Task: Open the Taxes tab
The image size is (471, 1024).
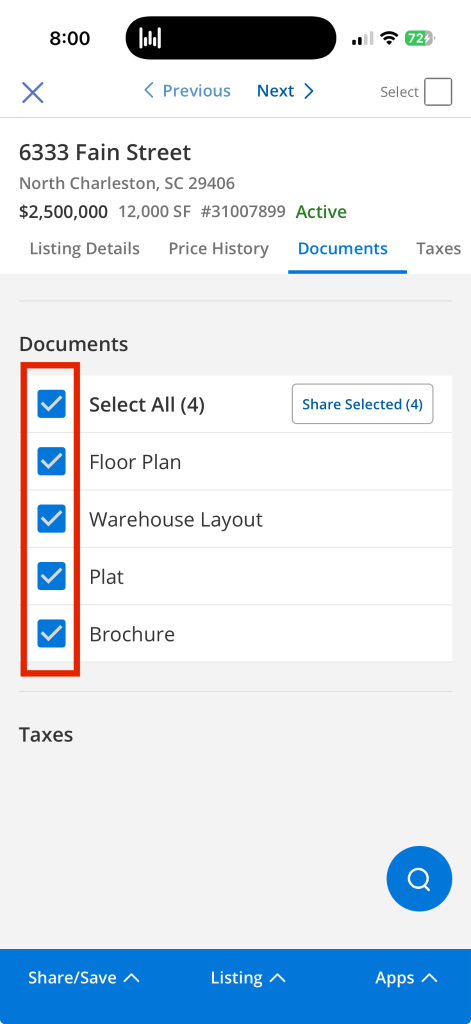Action: tap(438, 249)
